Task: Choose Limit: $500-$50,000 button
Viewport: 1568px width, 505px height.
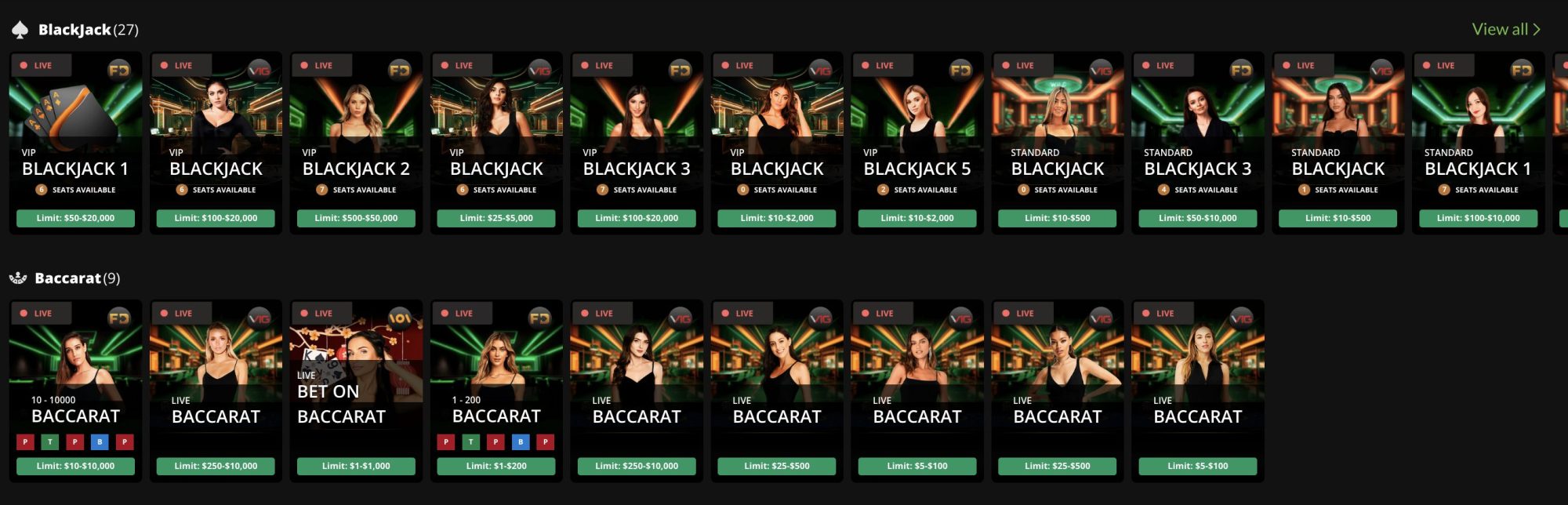Action: point(356,218)
